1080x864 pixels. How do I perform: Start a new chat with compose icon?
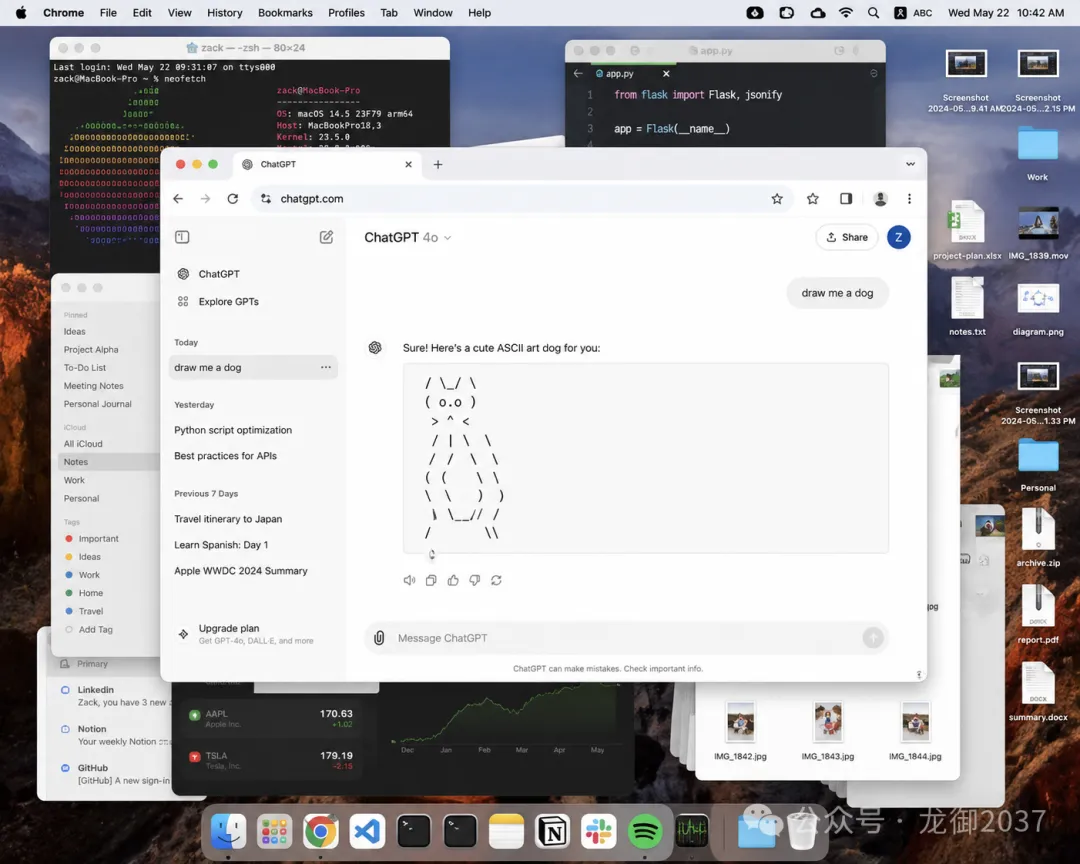326,237
